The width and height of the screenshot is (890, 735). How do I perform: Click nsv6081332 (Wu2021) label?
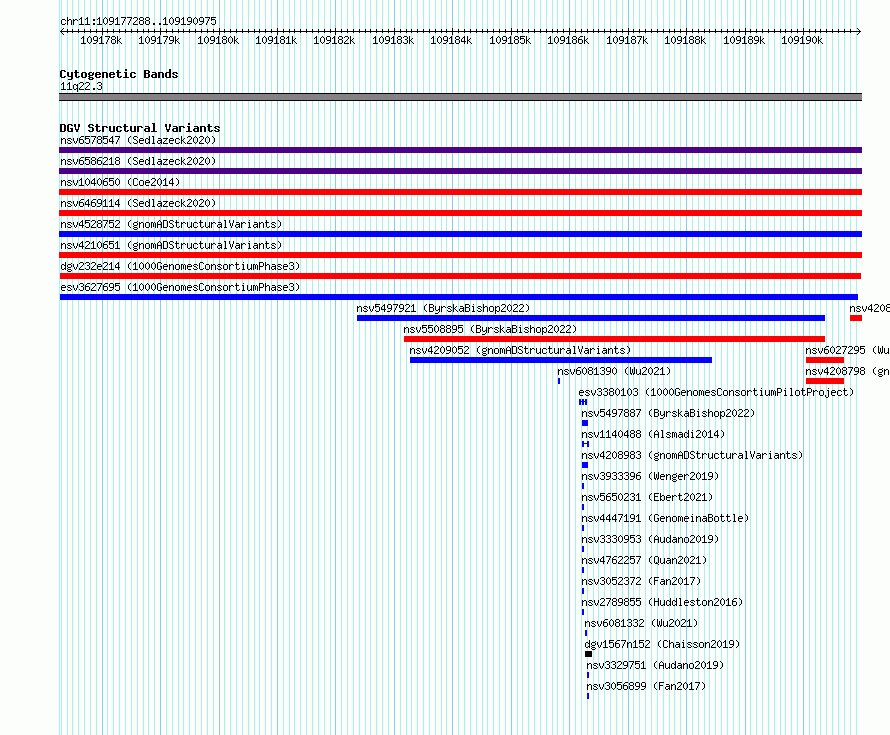(641, 623)
